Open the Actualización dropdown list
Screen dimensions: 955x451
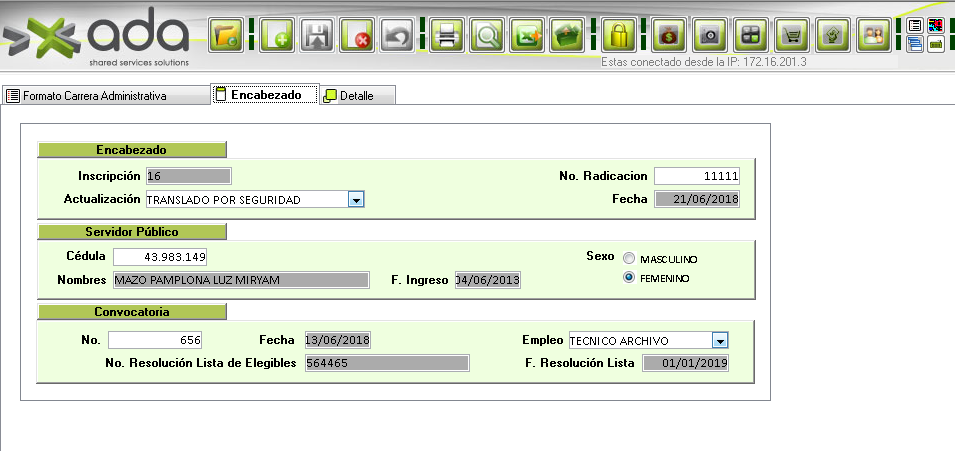355,200
